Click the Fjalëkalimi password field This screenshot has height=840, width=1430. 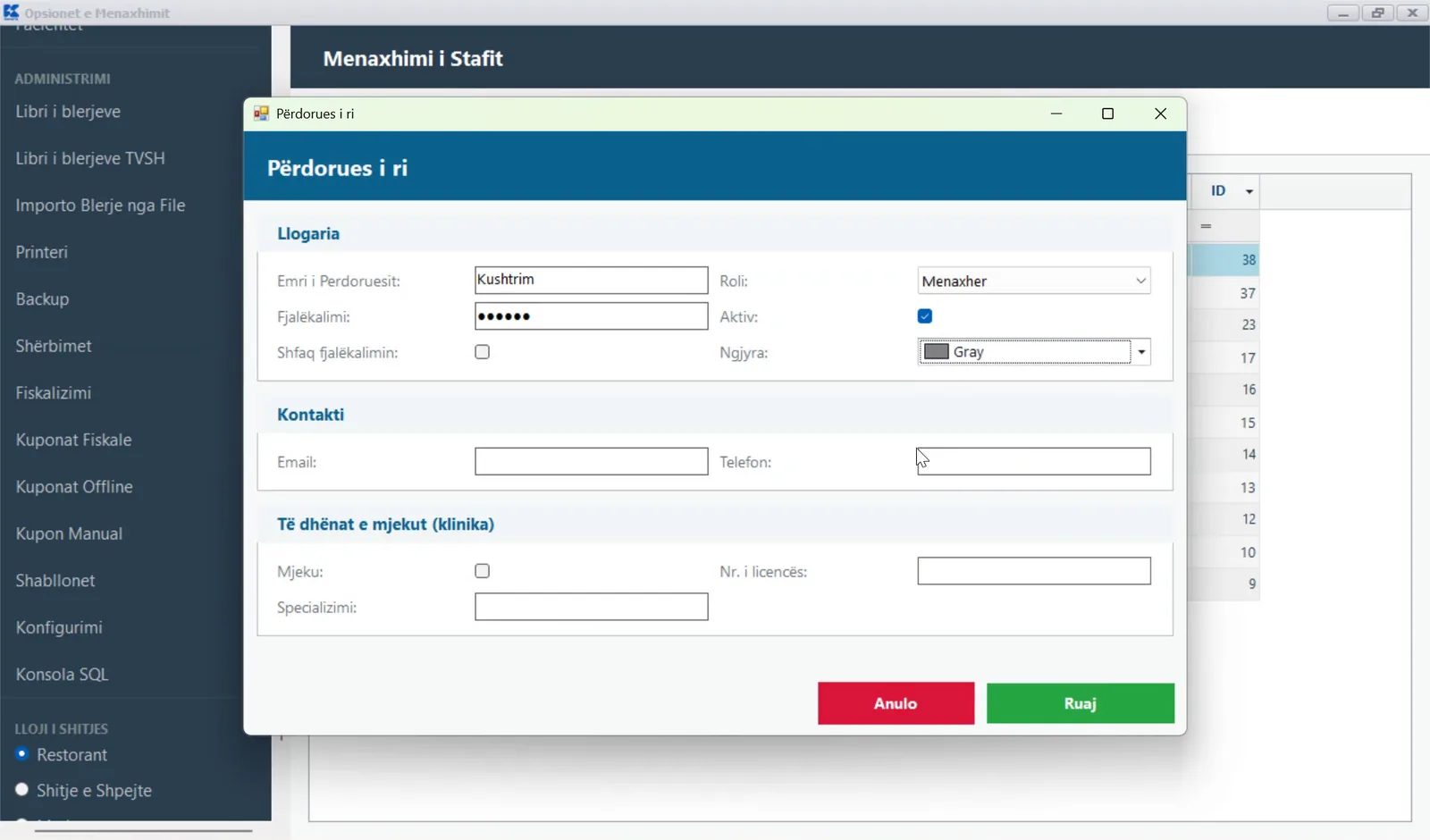[x=592, y=316]
